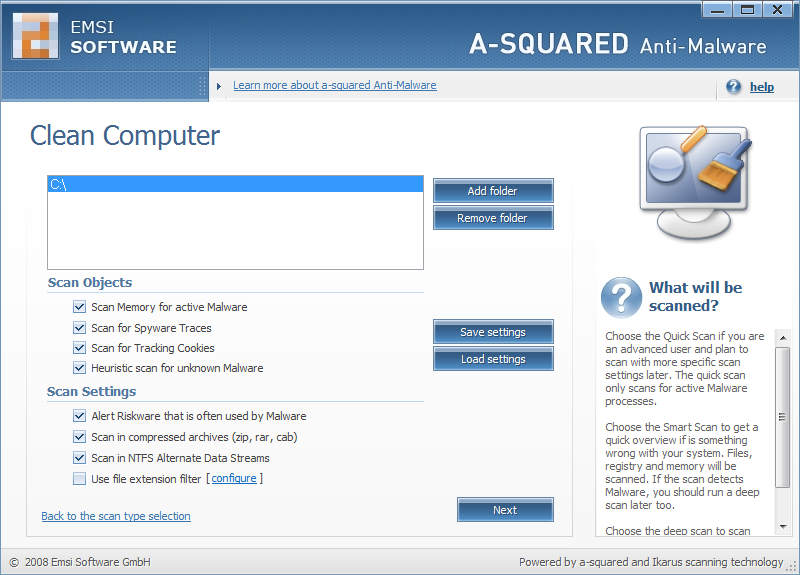Viewport: 800px width, 575px height.
Task: Click the arrow beside Learn more link
Action: click(x=219, y=86)
